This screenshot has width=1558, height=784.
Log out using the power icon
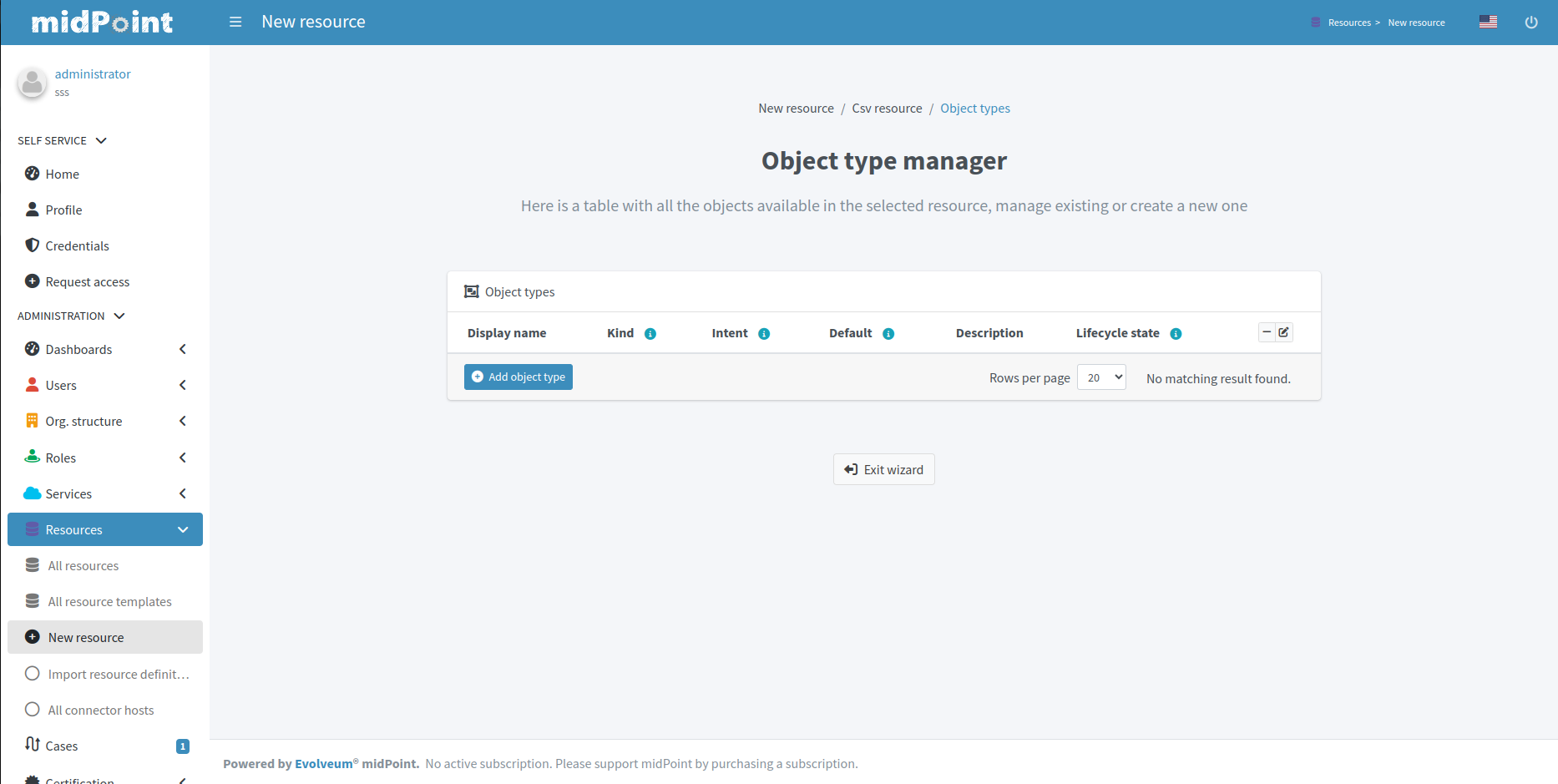[x=1531, y=22]
